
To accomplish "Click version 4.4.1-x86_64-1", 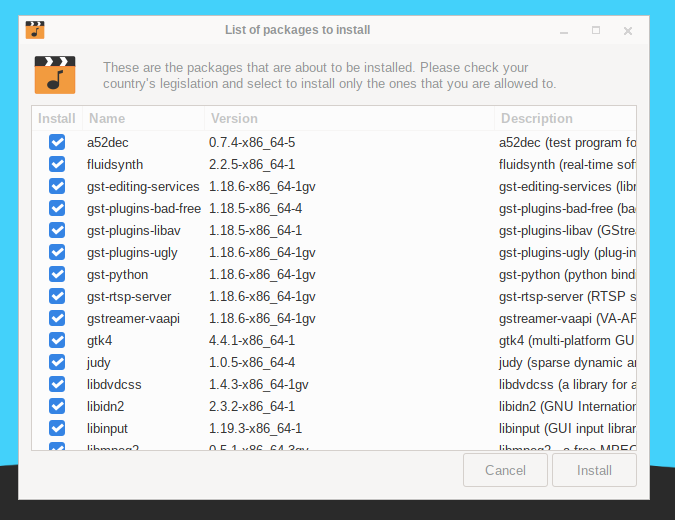I will point(252,341).
